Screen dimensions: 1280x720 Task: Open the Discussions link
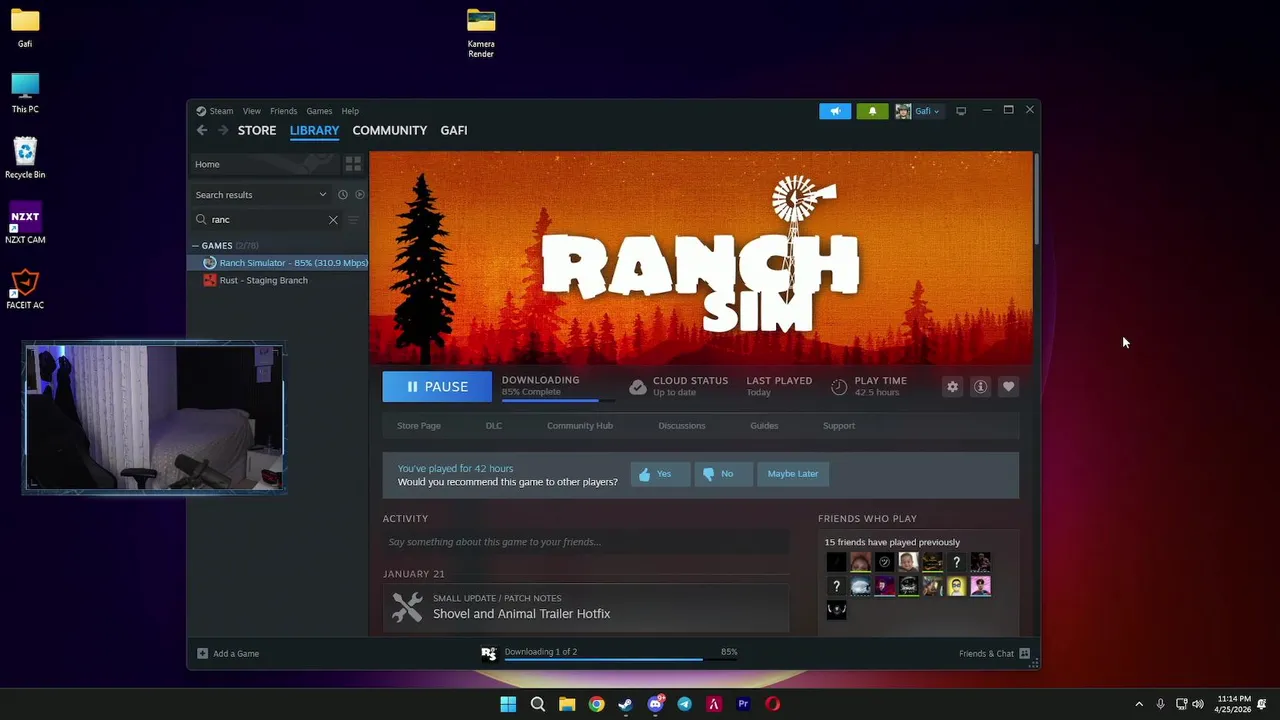(x=682, y=426)
